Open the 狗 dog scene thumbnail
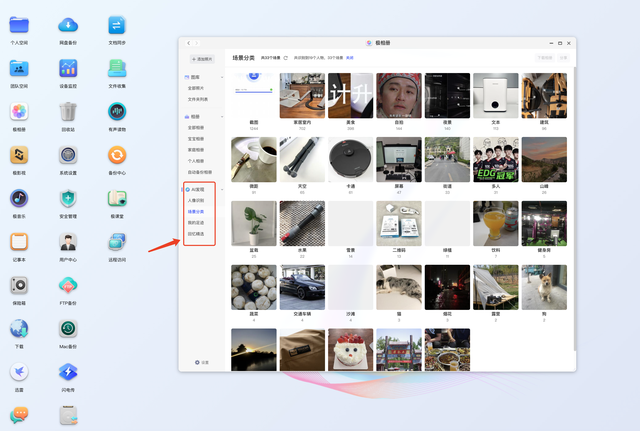Image resolution: width=640 pixels, height=431 pixels. tap(544, 287)
